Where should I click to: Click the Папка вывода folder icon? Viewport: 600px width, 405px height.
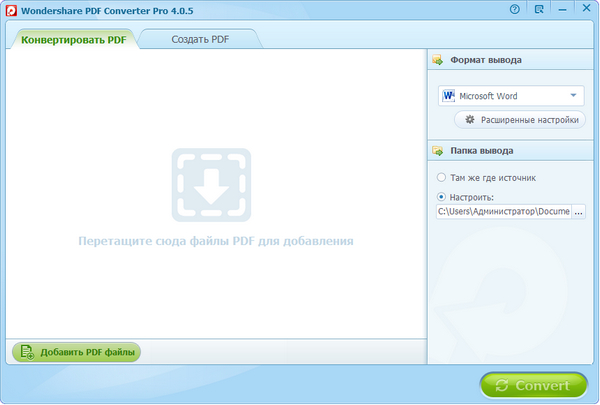[x=437, y=150]
